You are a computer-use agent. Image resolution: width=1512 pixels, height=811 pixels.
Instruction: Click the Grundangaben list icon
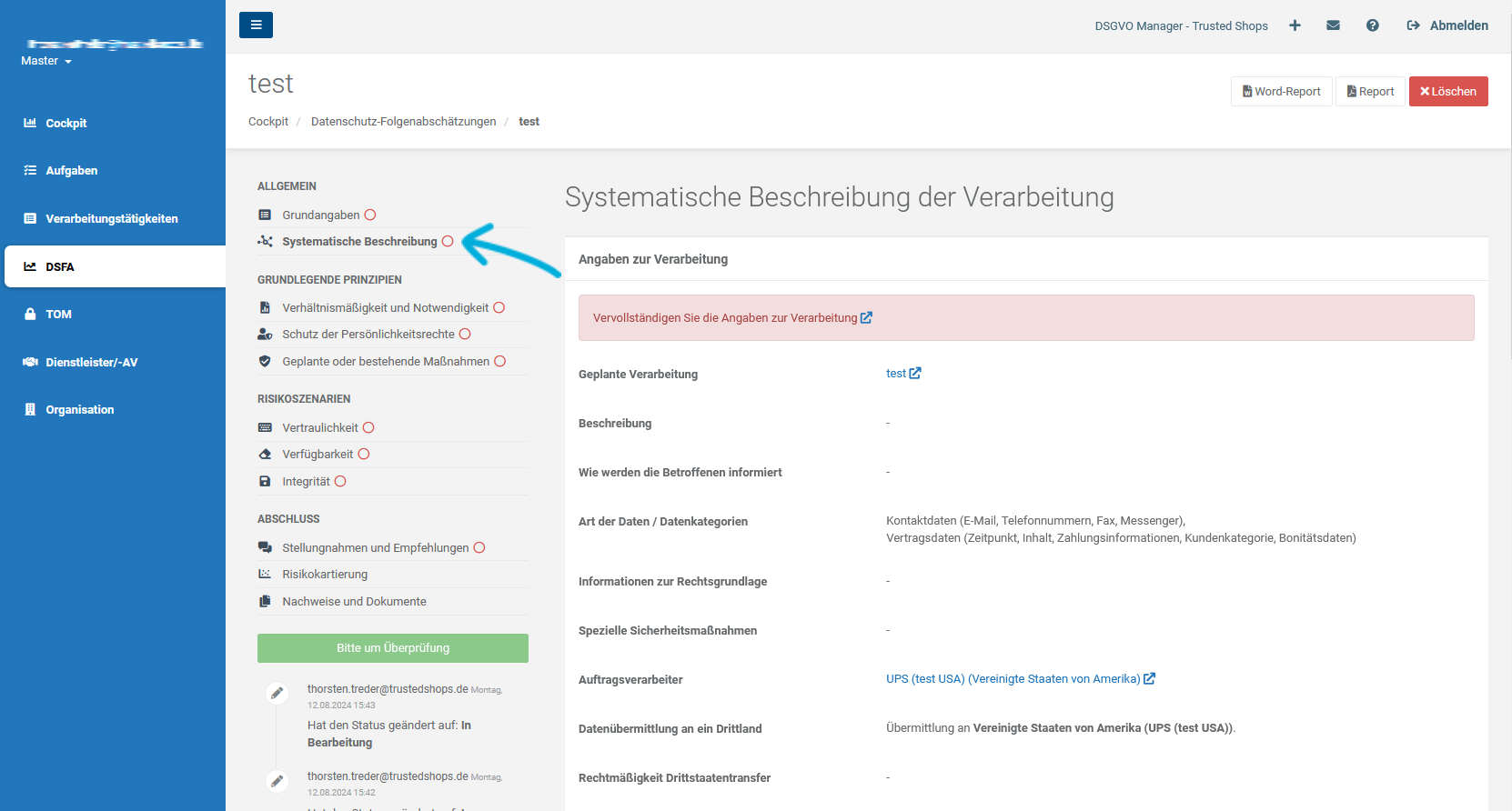click(x=265, y=215)
